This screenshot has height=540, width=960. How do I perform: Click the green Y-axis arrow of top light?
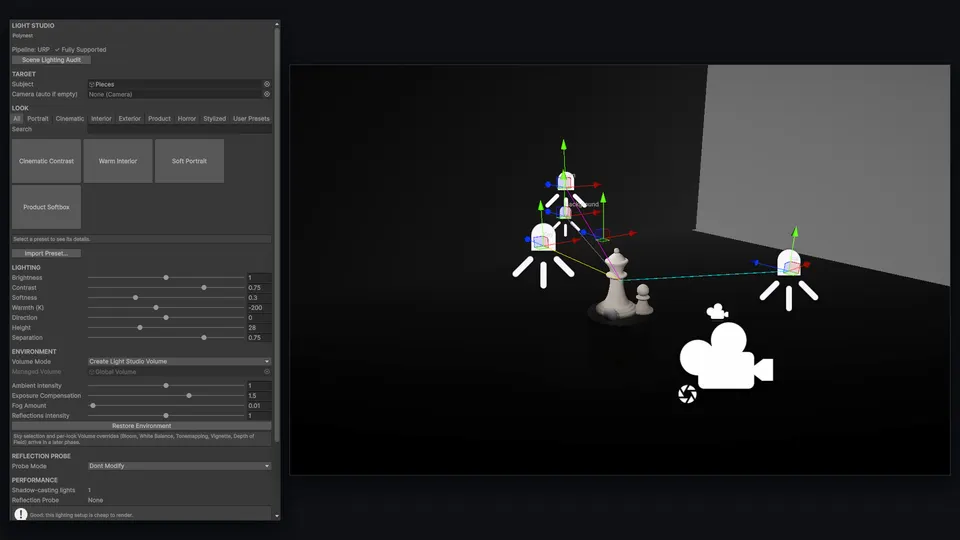pos(564,145)
